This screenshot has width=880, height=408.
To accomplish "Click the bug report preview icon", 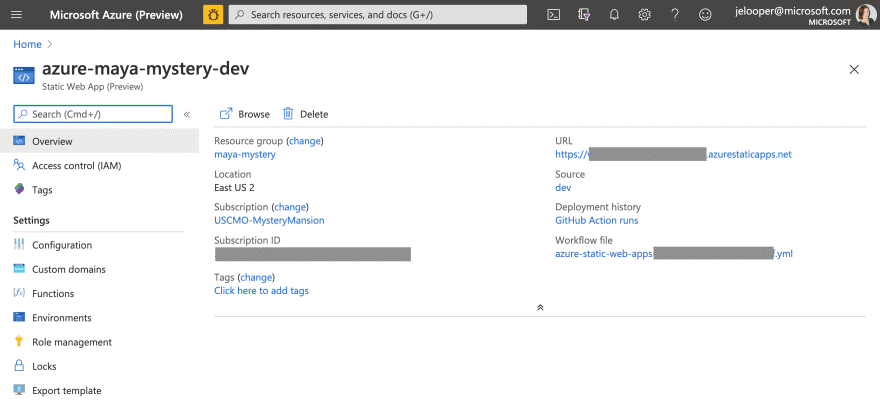I will tap(213, 14).
